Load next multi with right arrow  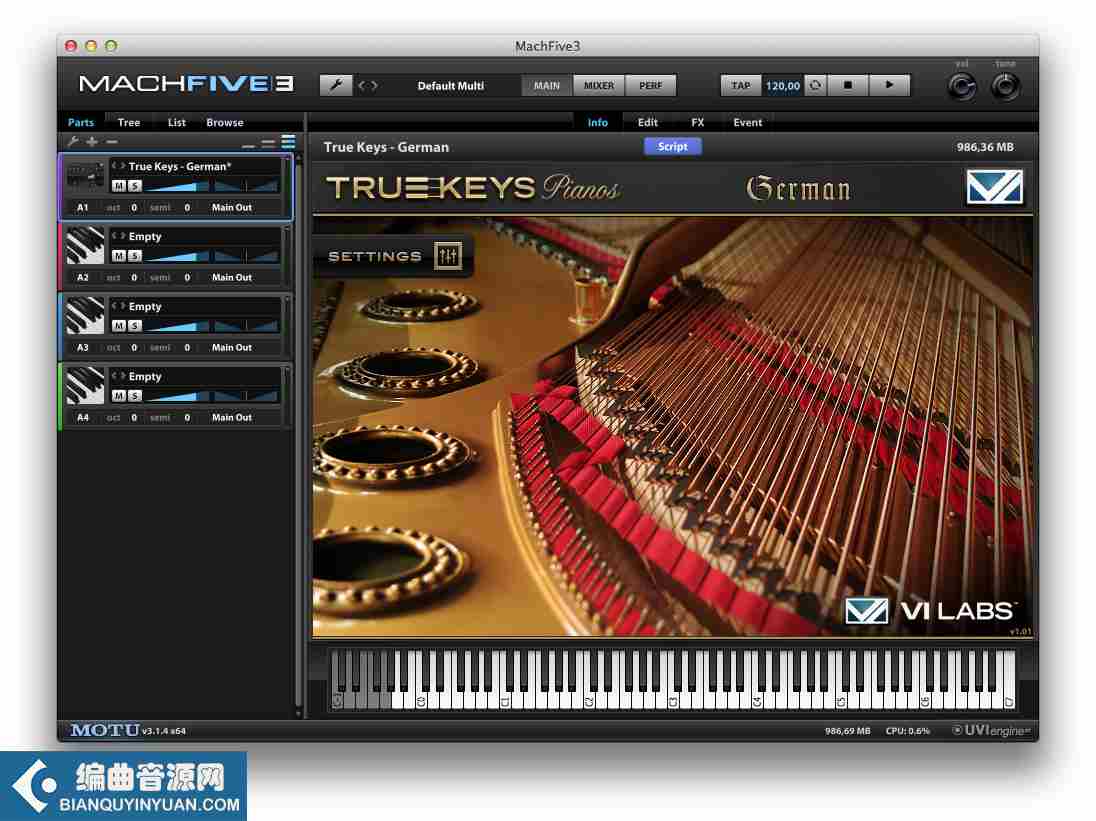[x=375, y=85]
